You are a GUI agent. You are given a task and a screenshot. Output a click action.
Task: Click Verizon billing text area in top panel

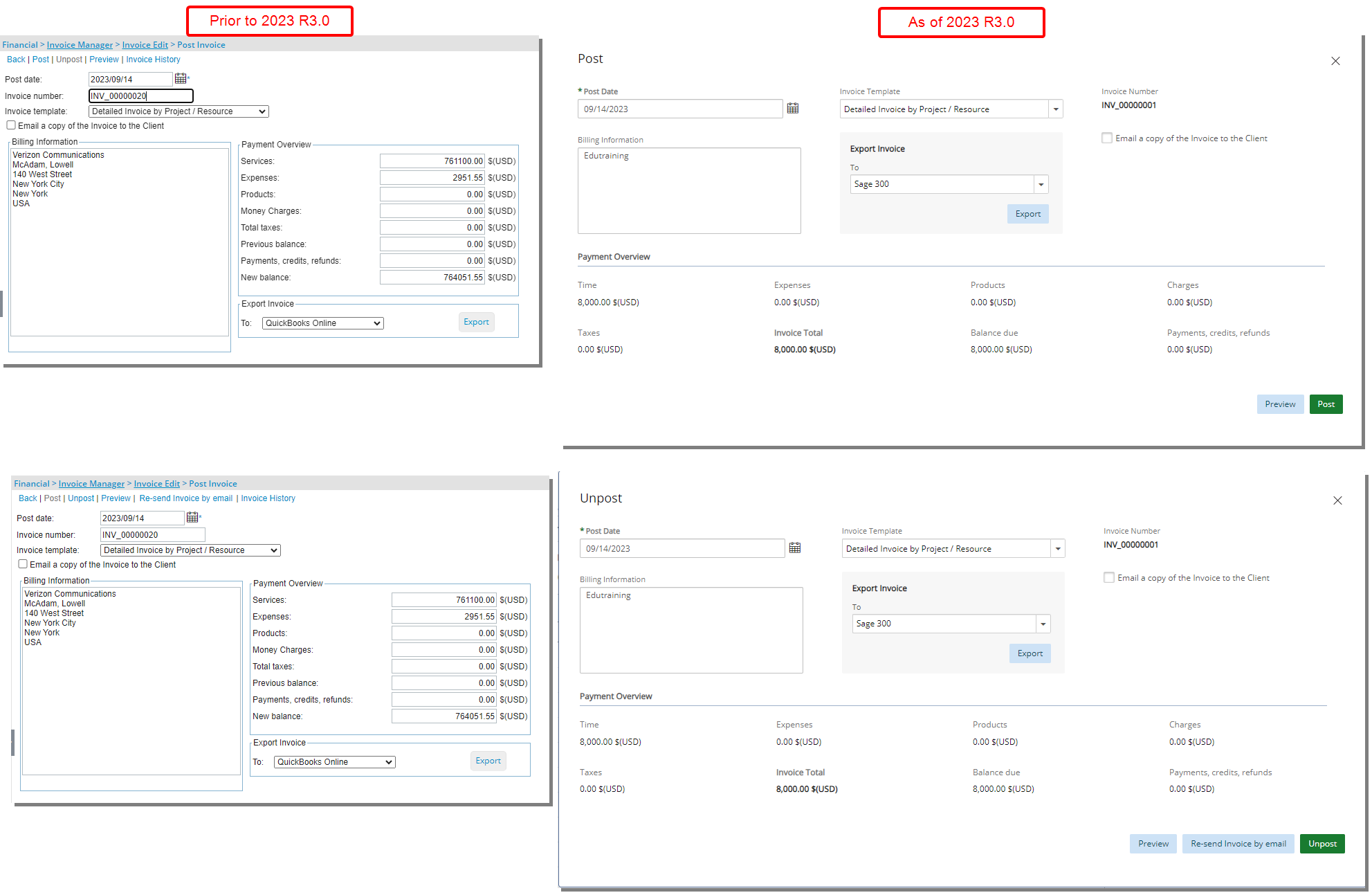click(x=120, y=242)
